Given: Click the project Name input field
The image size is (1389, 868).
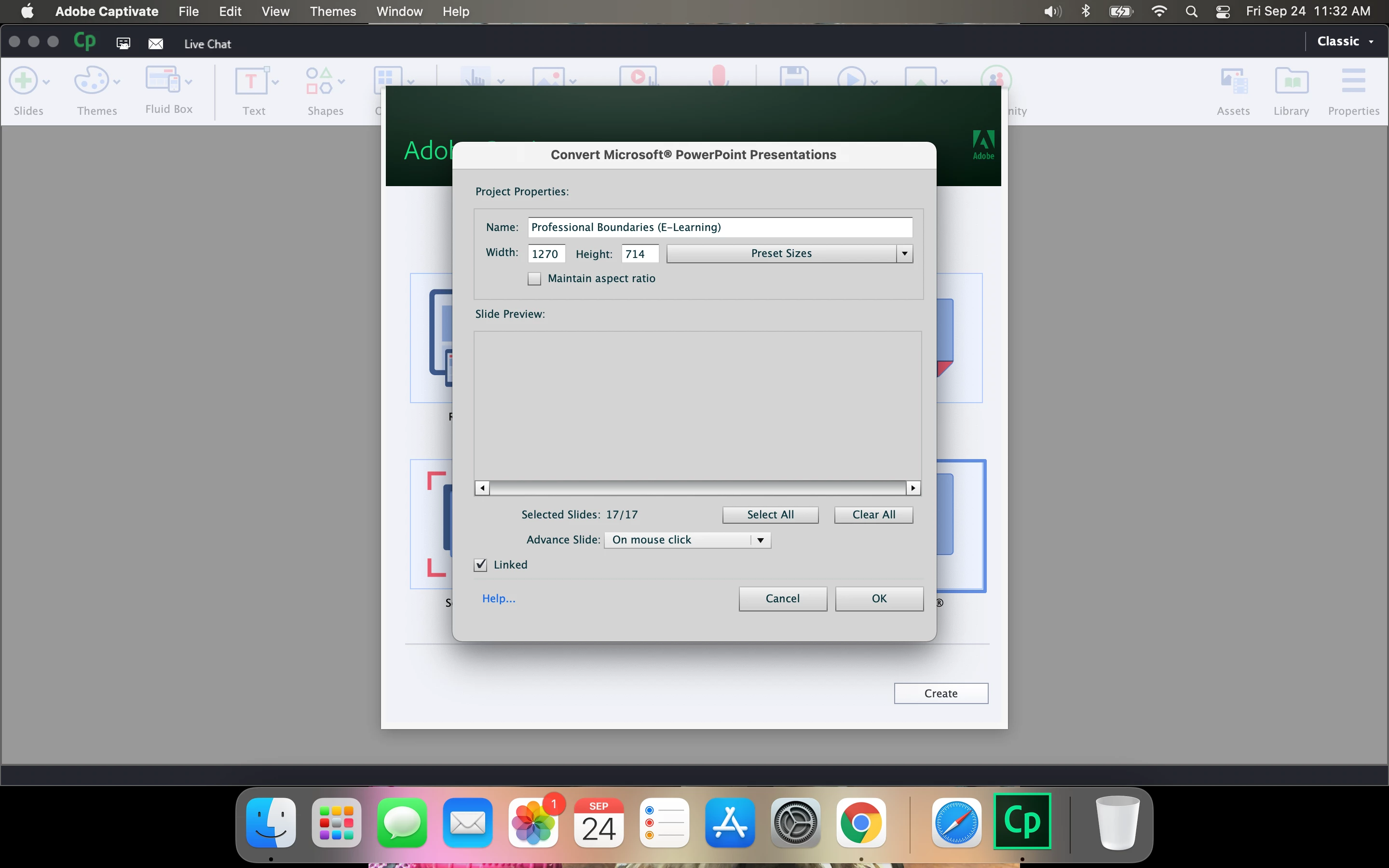Looking at the screenshot, I should click(719, 227).
